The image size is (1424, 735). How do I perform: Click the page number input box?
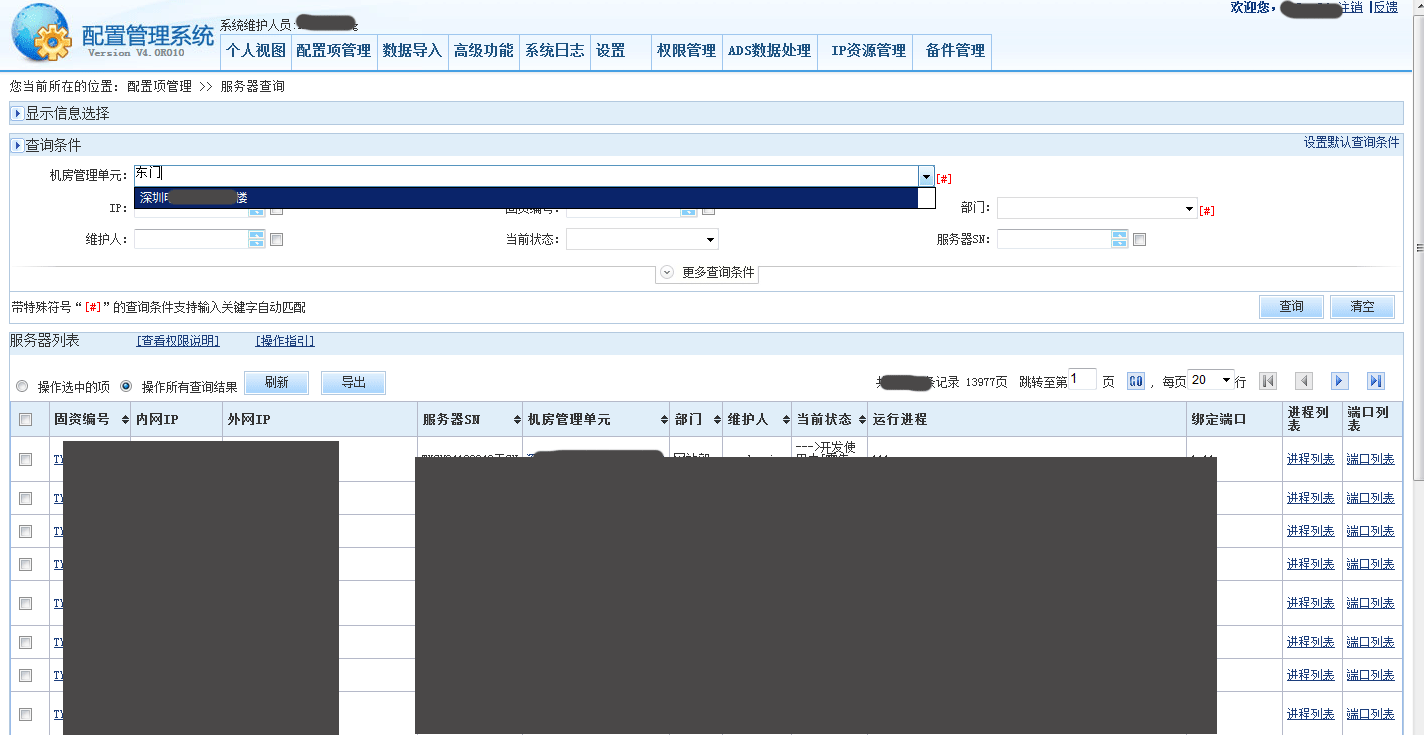(x=1082, y=379)
